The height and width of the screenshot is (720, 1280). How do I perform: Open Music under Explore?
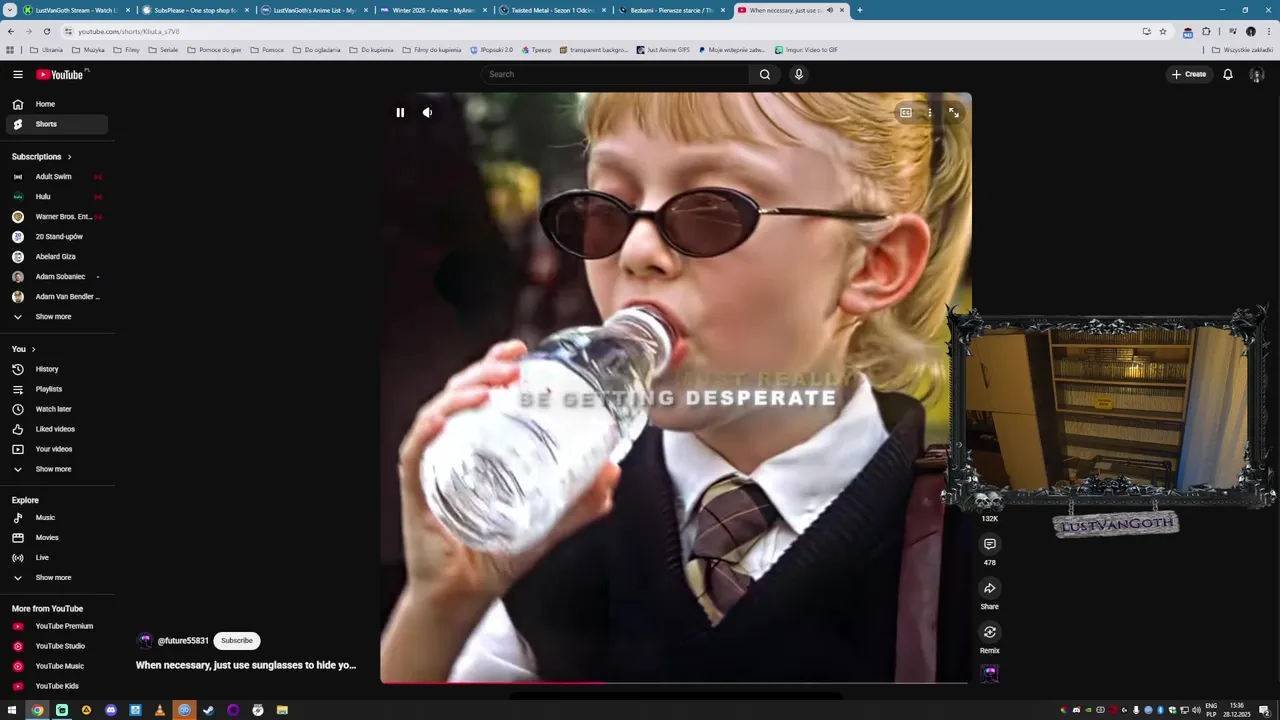(57, 518)
